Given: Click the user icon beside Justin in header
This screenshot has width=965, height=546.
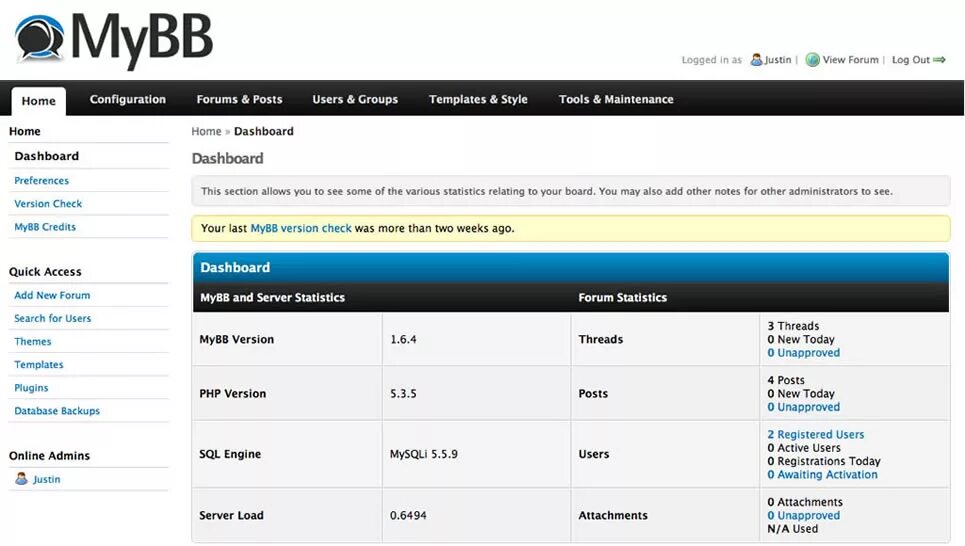Looking at the screenshot, I should tap(756, 60).
